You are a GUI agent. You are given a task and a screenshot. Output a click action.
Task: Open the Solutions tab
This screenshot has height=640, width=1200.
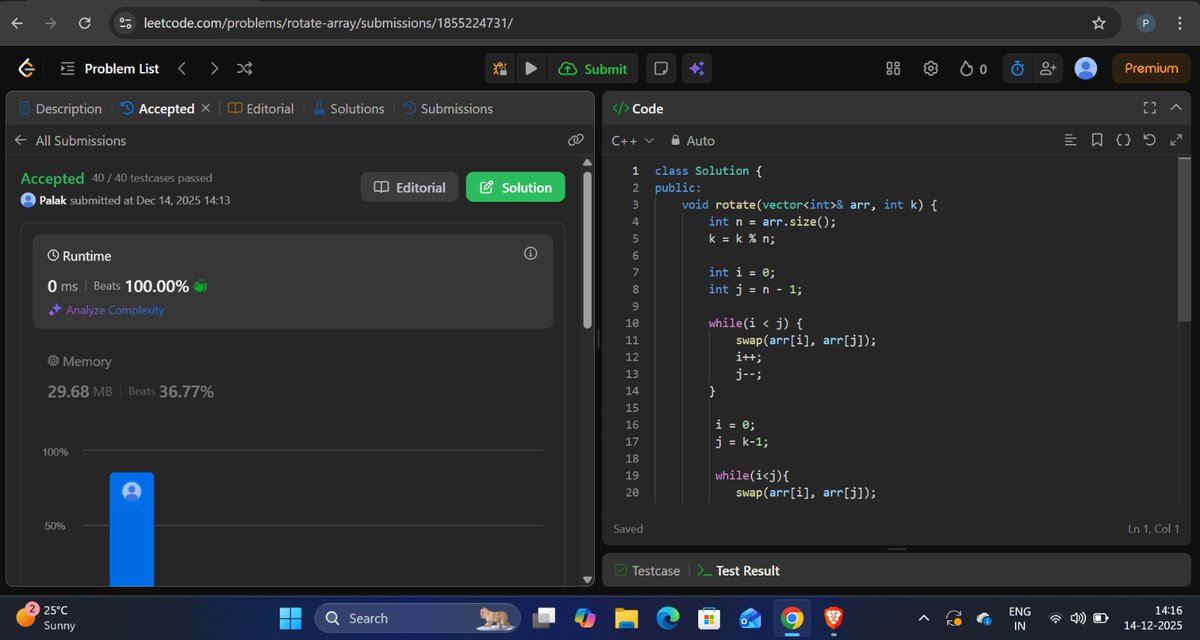coord(349,108)
